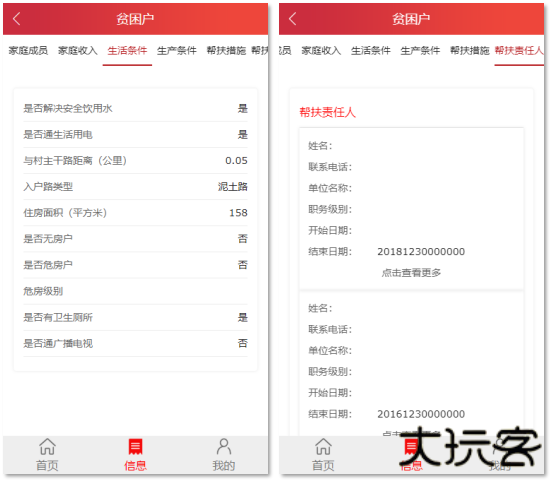552x482 pixels.
Task: Select 入户路类型 row label
Action: [x=48, y=187]
